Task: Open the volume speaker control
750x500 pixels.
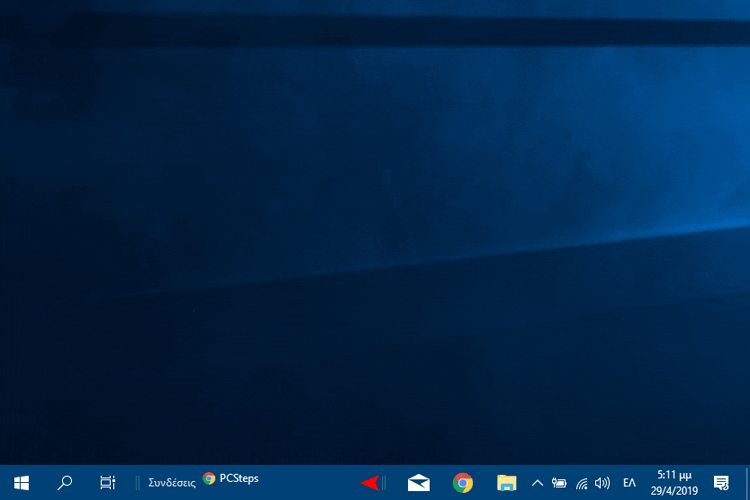Action: [x=602, y=483]
